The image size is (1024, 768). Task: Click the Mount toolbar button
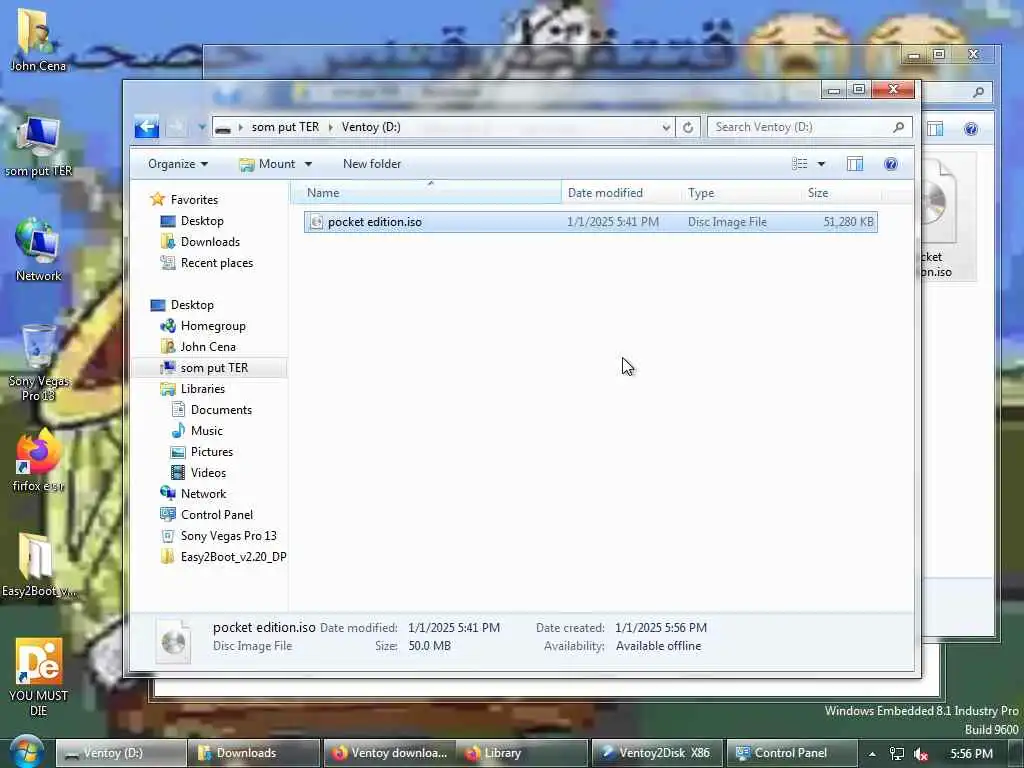pyautogui.click(x=267, y=164)
